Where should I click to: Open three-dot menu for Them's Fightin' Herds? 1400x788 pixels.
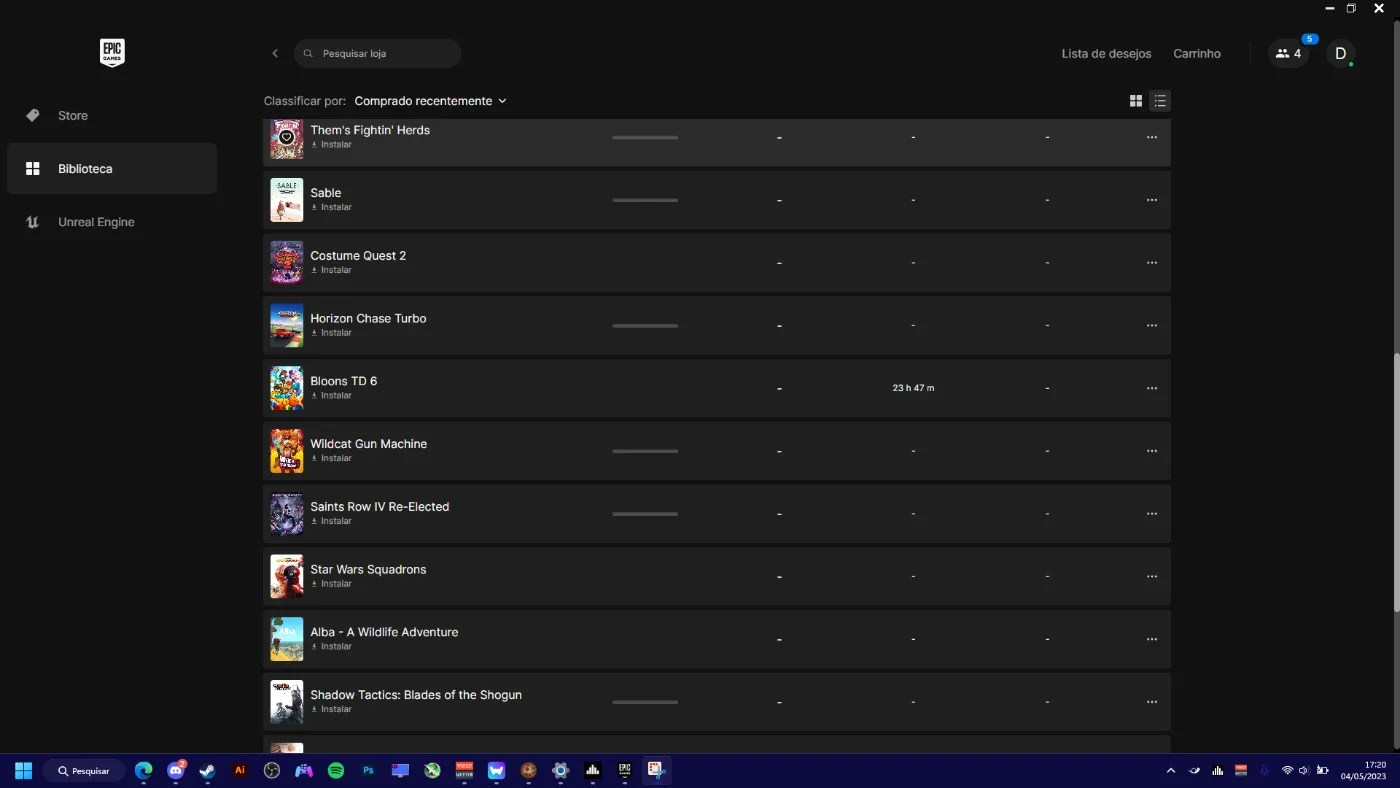(x=1152, y=137)
